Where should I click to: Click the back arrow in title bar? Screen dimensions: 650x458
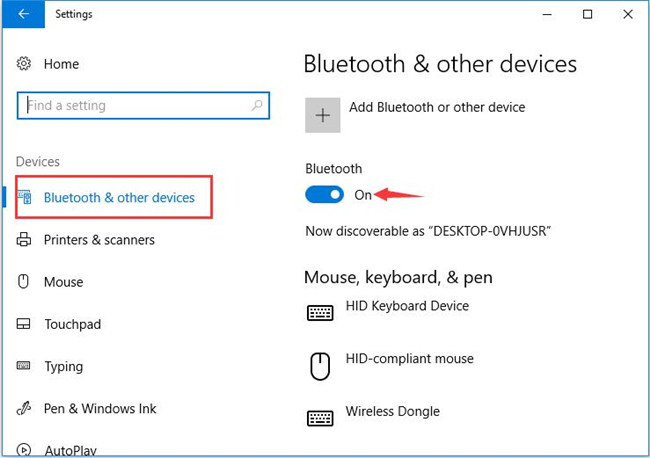[24, 14]
